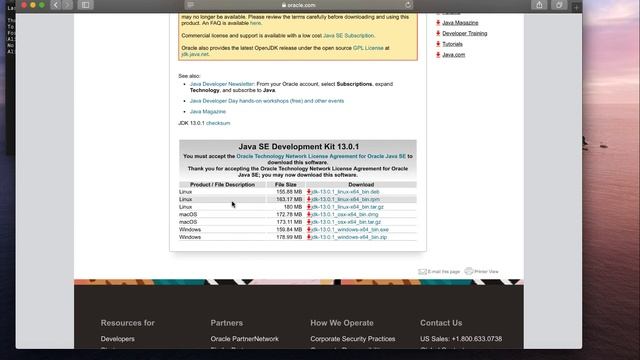Image resolution: width=640 pixels, height=360 pixels.
Task: Go back using Safari's back arrow
Action: click(x=56, y=5)
